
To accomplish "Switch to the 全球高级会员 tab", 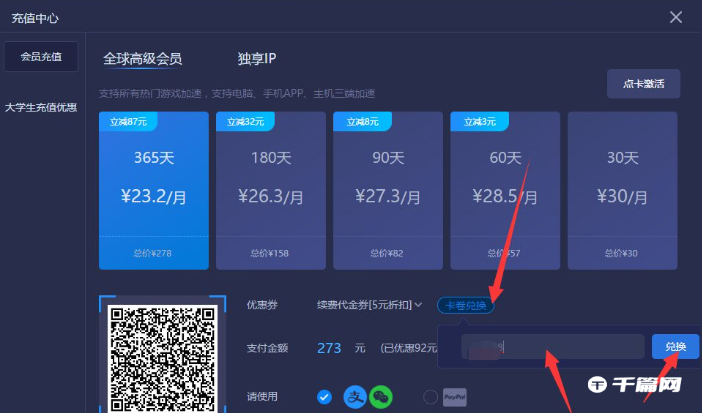I will [142, 59].
